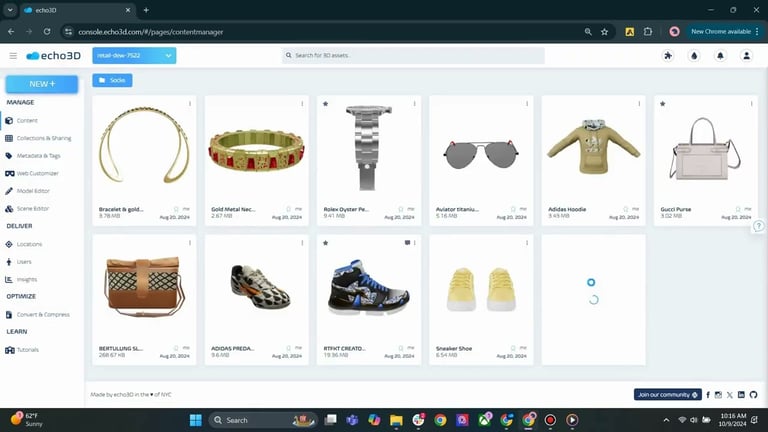
Task: Open options menu for Aviator titanium card
Action: [527, 104]
